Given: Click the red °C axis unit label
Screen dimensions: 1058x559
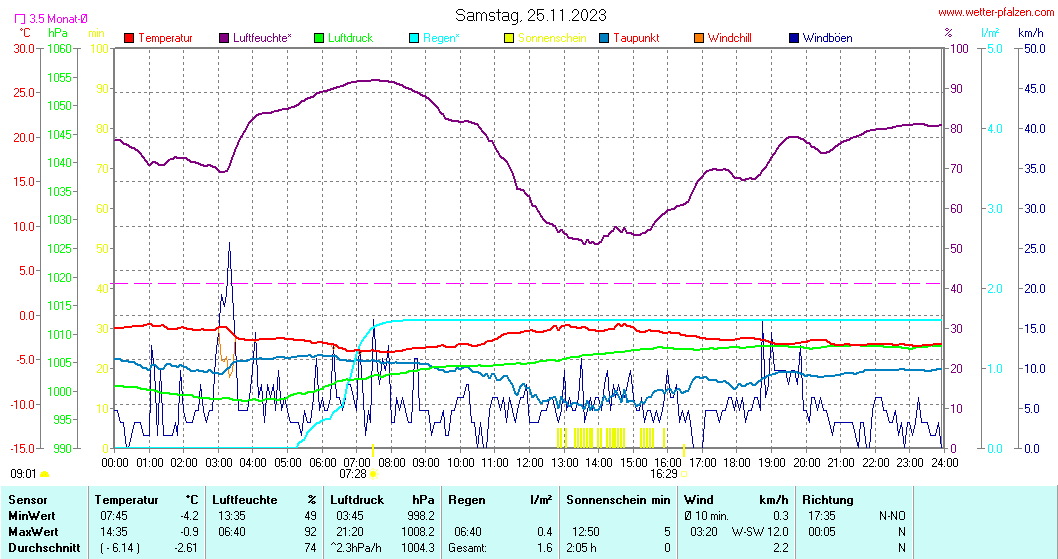Looking at the screenshot, I should 24,32.
